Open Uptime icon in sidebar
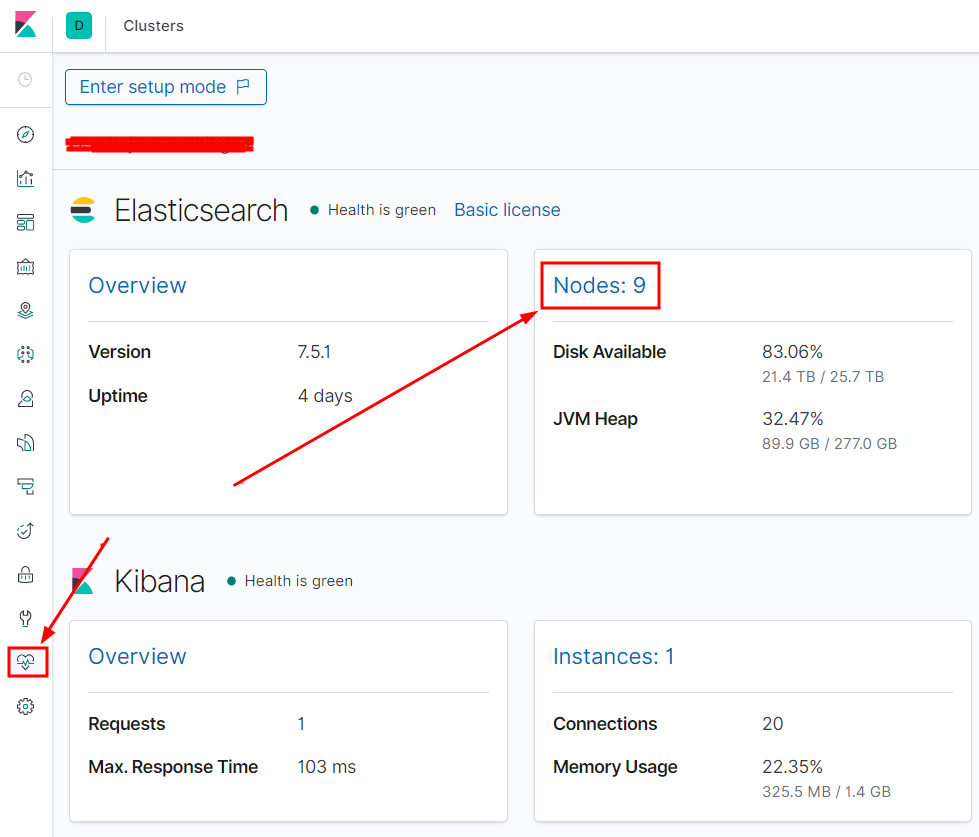The height and width of the screenshot is (837, 979). point(25,531)
